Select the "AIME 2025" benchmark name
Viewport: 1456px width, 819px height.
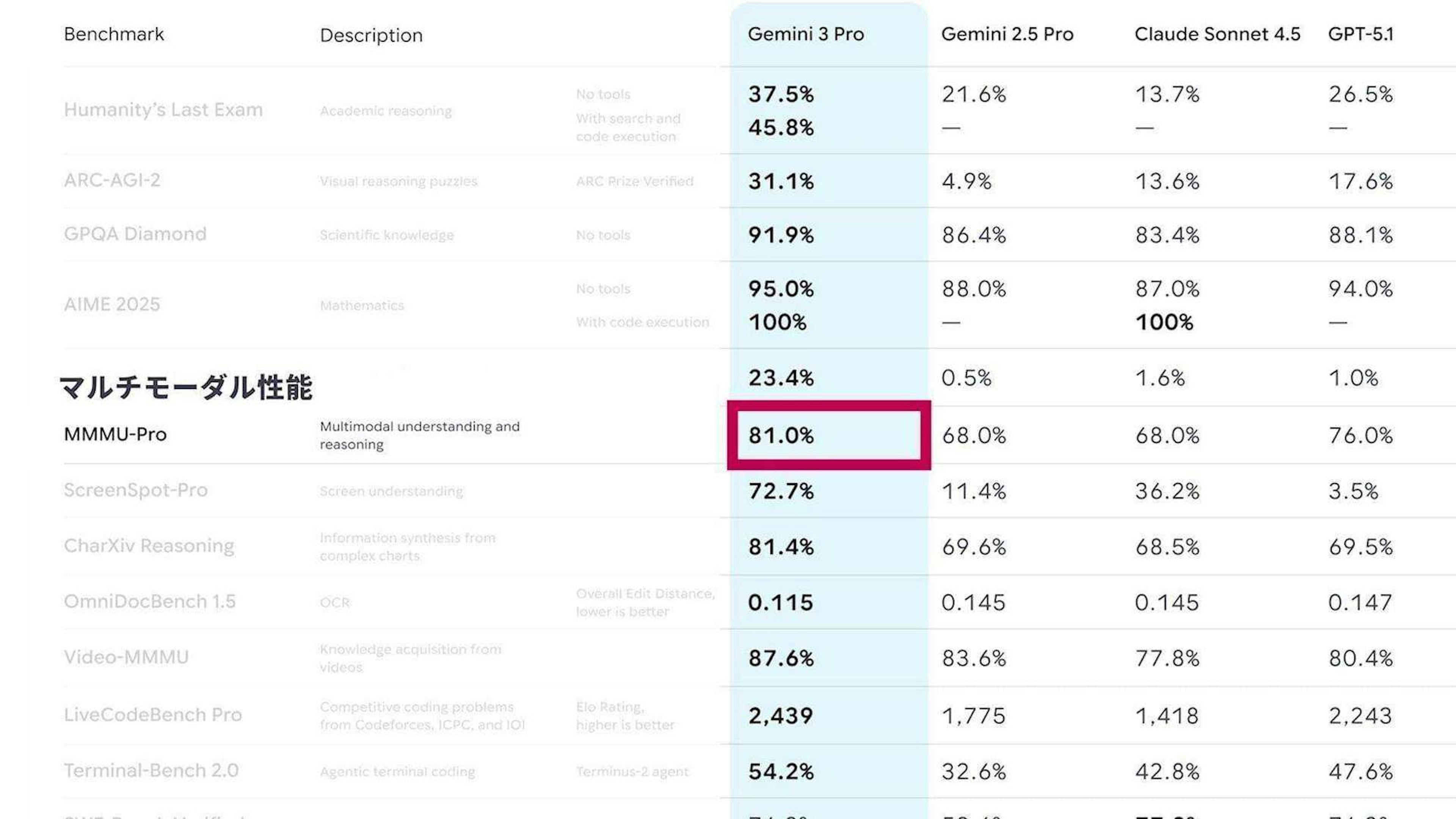tap(112, 304)
